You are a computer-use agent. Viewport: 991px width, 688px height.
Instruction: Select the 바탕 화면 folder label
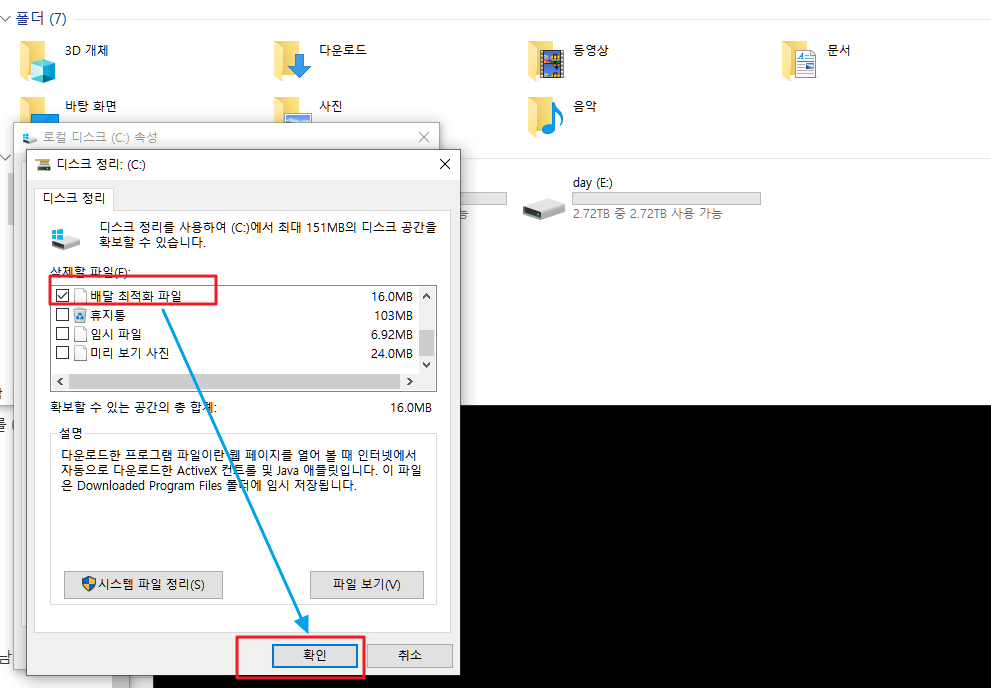[91, 106]
